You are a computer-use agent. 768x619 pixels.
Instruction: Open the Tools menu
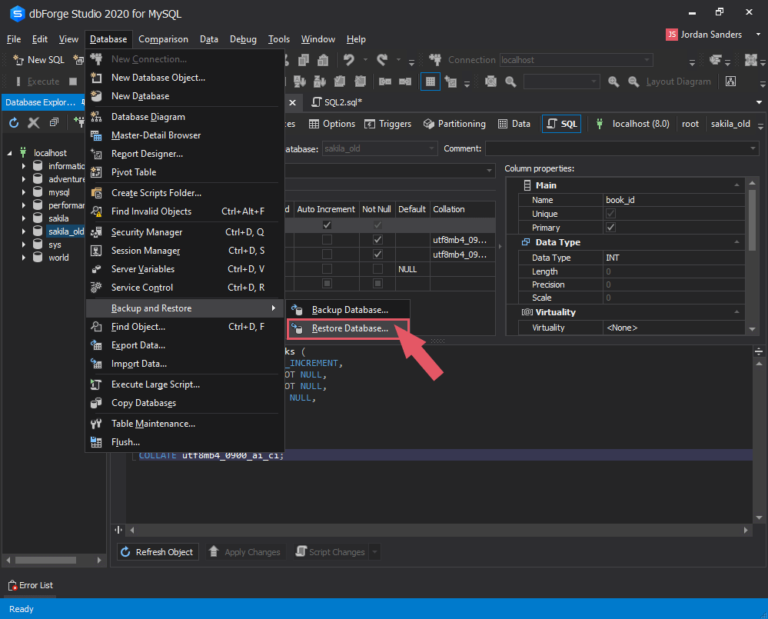(x=279, y=39)
